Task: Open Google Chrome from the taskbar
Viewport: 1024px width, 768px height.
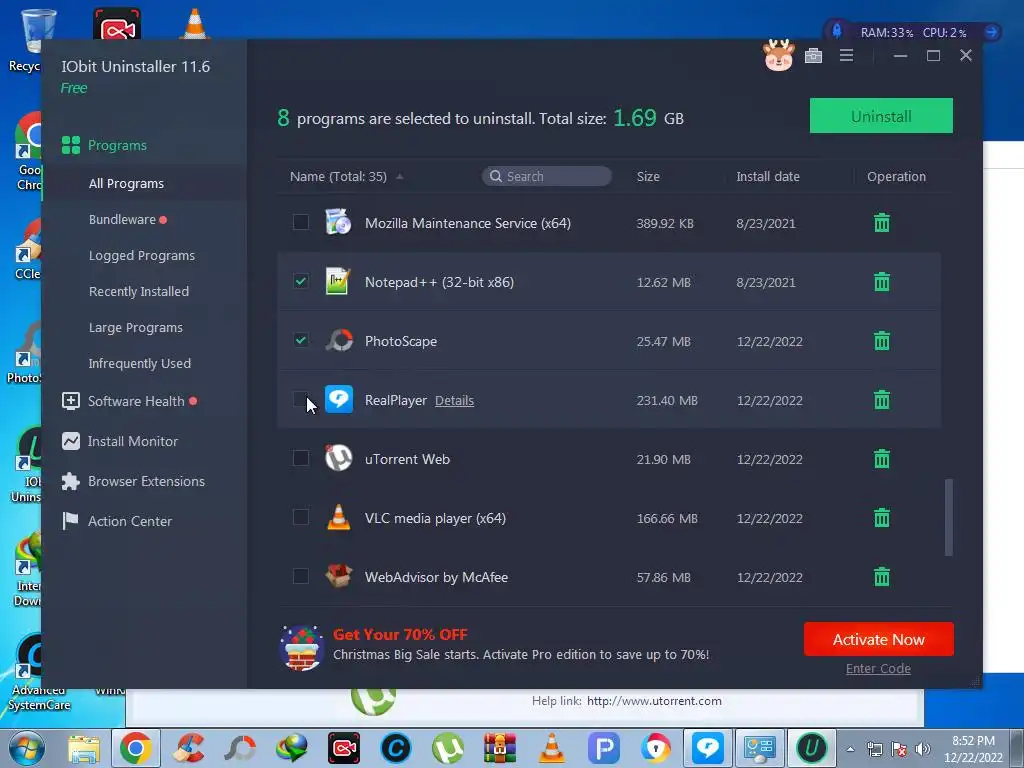Action: click(135, 748)
